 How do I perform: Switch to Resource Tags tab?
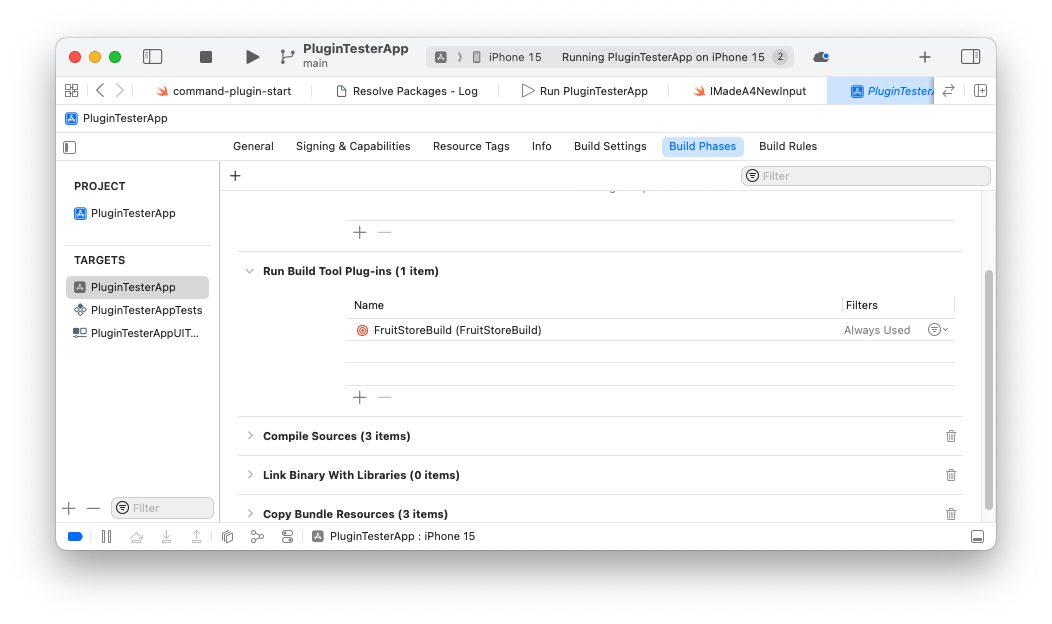(471, 146)
